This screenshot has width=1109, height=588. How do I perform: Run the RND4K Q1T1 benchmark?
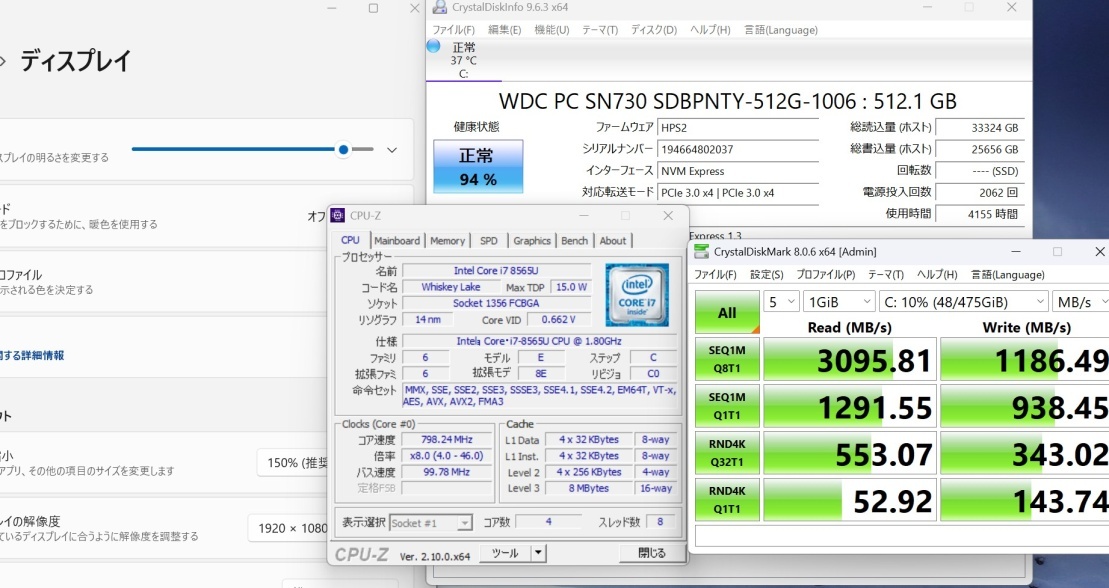point(727,500)
